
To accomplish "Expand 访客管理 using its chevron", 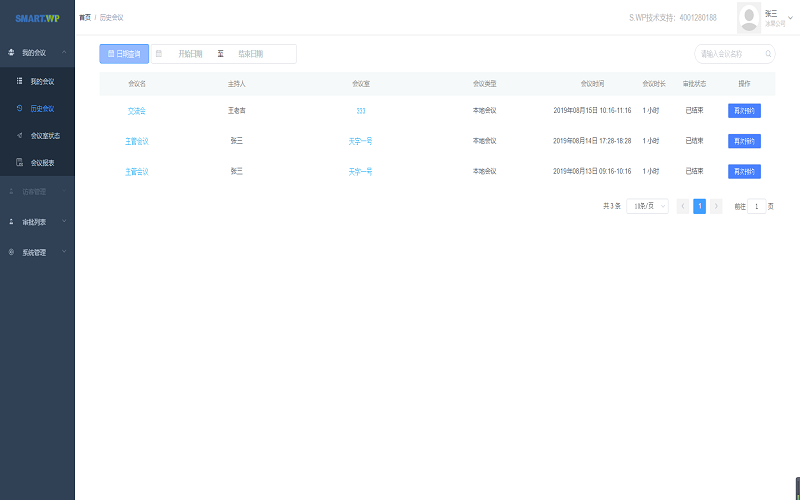I will (64, 191).
